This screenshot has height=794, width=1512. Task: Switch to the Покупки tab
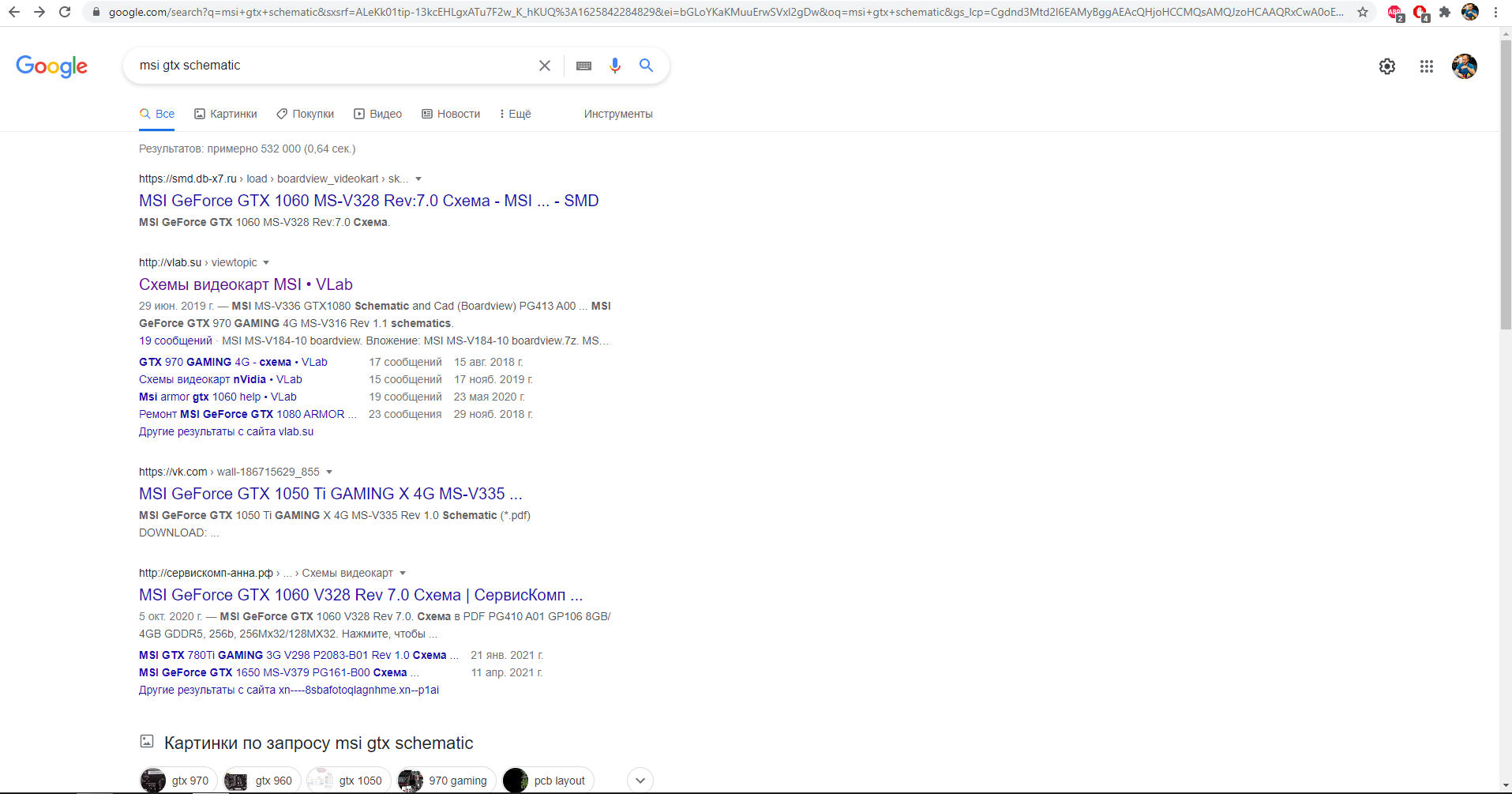[306, 114]
